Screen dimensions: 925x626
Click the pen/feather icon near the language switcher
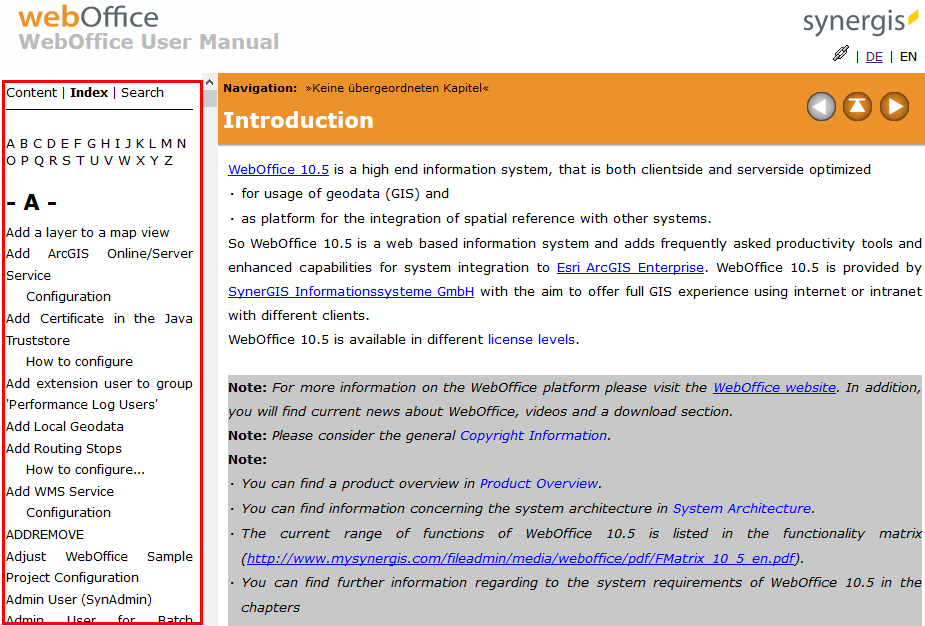tap(840, 53)
